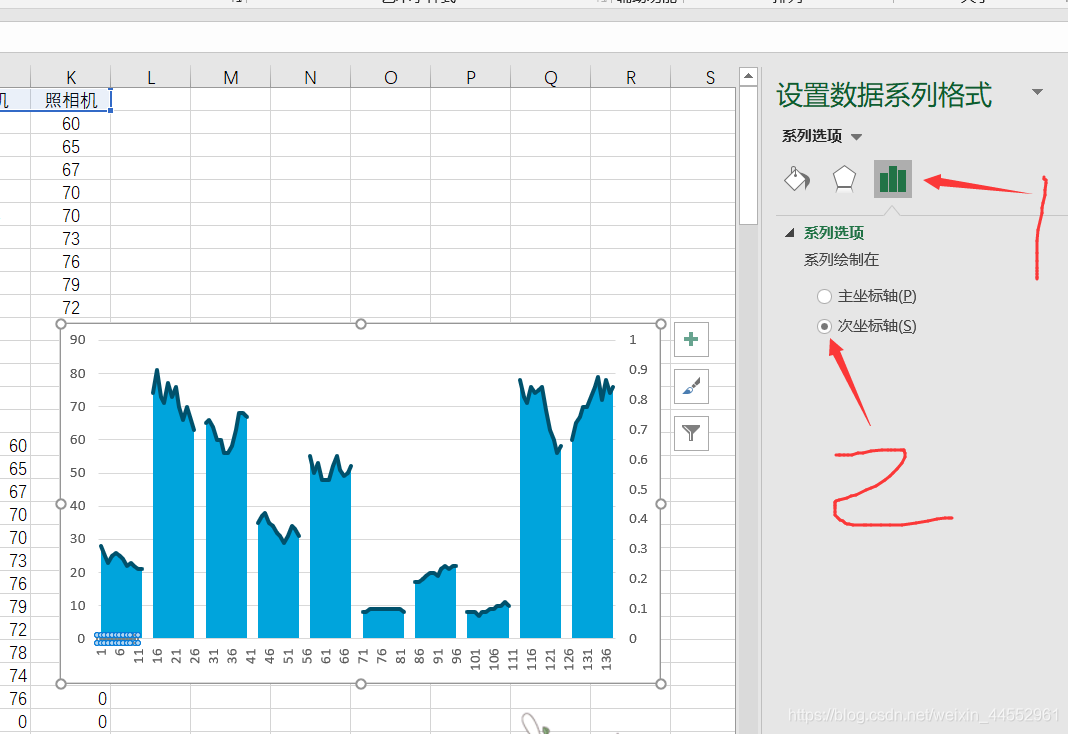The height and width of the screenshot is (734, 1068).
Task: Click the chart's top-left resize handle
Action: tap(61, 324)
